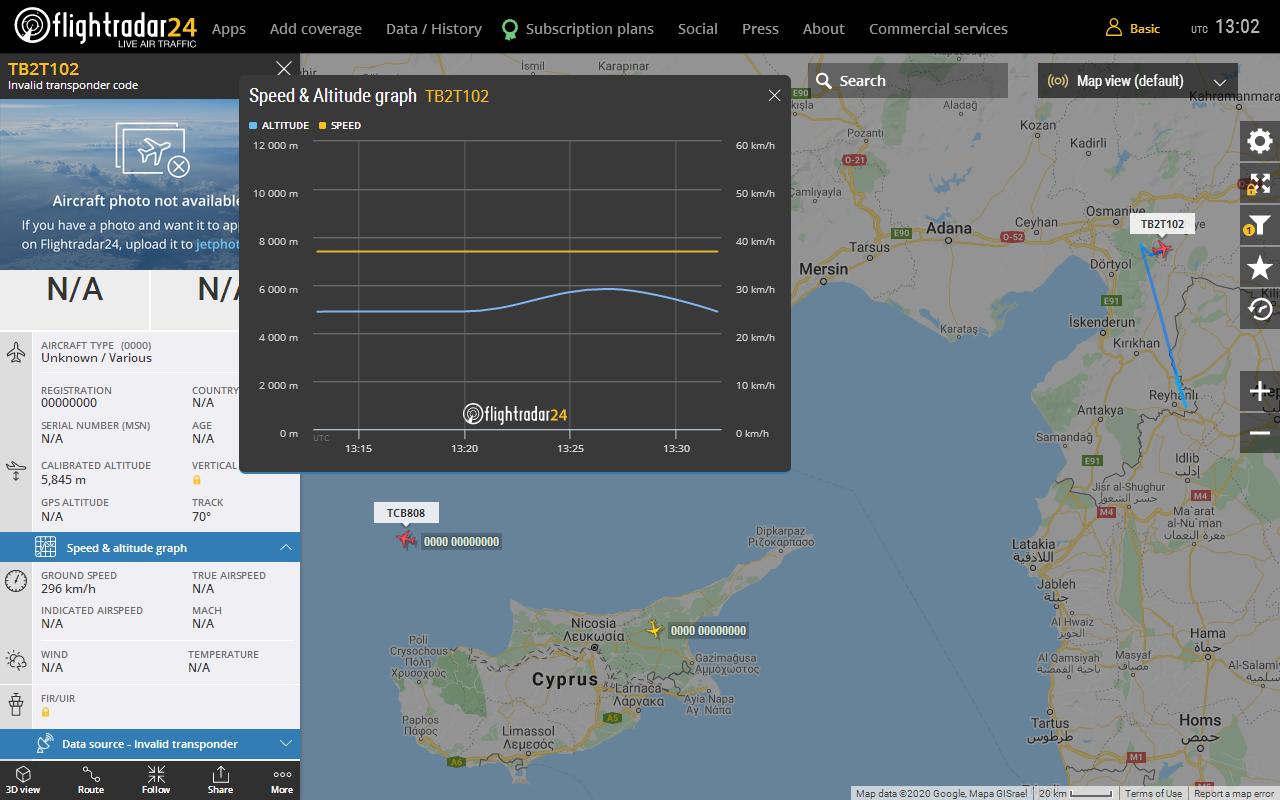The height and width of the screenshot is (800, 1280).
Task: Open 3D view of the flight
Action: [23, 780]
